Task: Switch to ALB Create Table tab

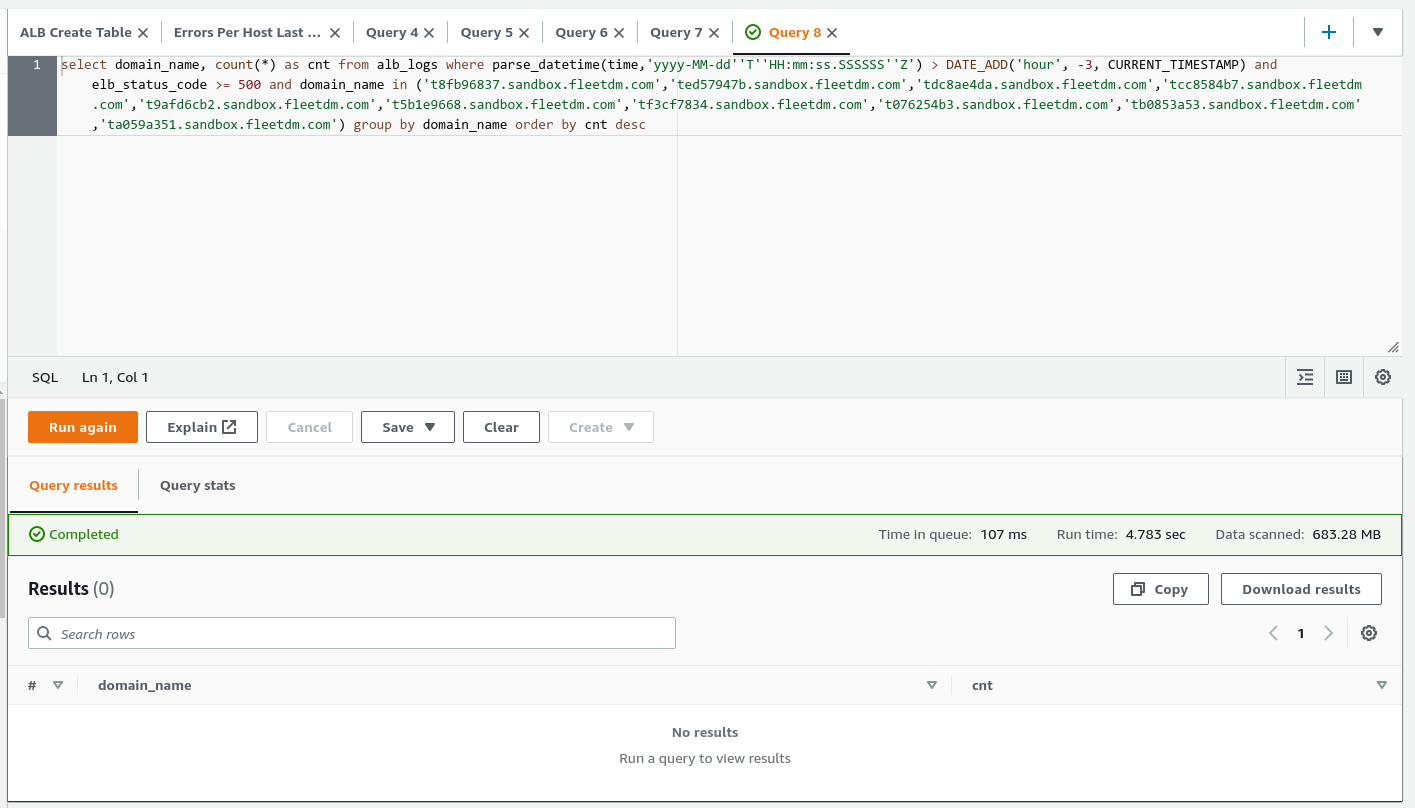Action: 76,33
